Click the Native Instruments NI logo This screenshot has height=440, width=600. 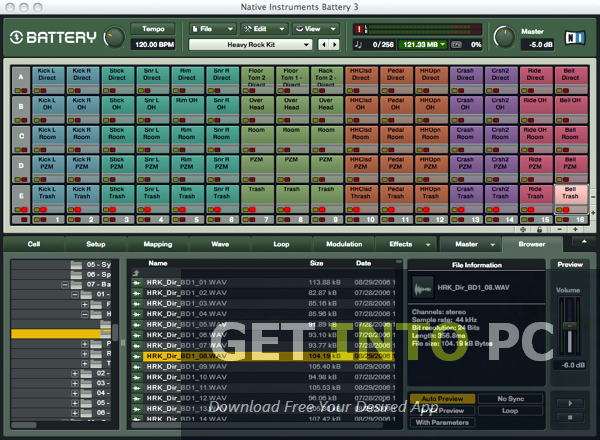575,38
